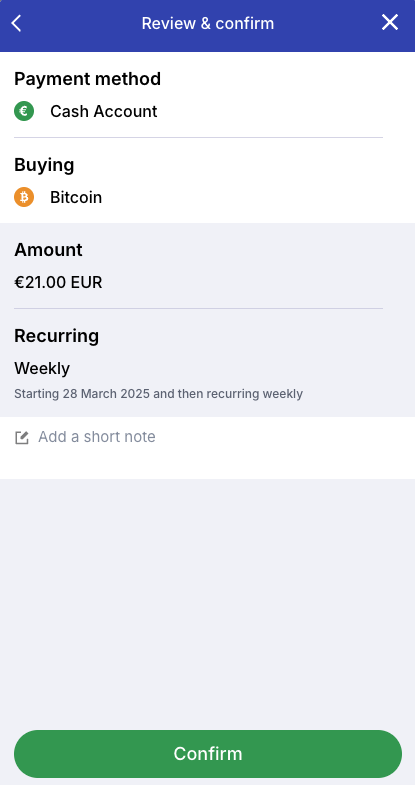Click the Weekly recurring frequency
This screenshot has width=415, height=785.
pyautogui.click(x=42, y=368)
